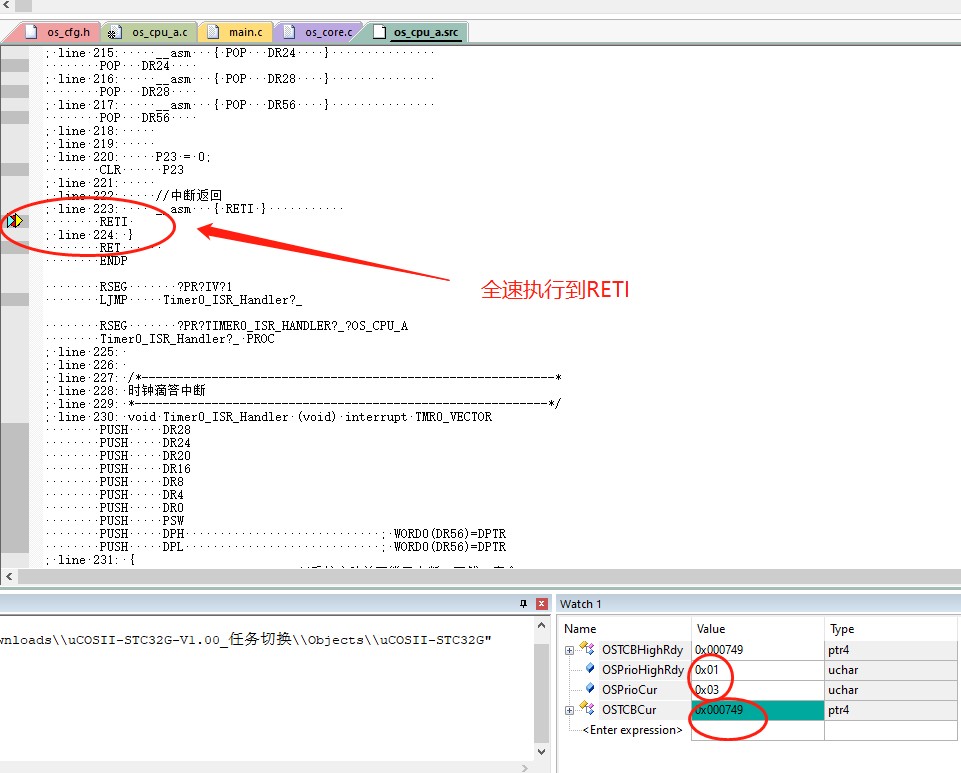Select the OSPrioHighRdy watch name
Viewport: 961px width, 773px height.
(642, 670)
